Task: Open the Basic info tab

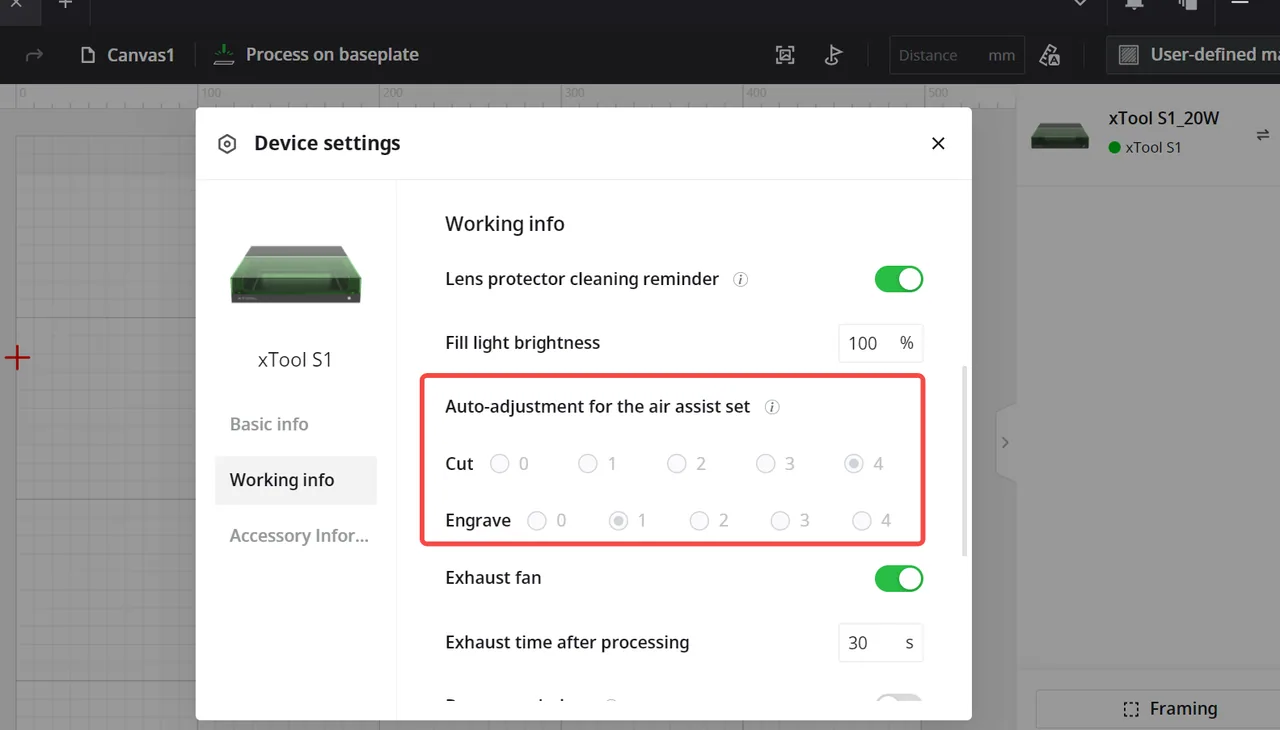Action: pos(269,424)
